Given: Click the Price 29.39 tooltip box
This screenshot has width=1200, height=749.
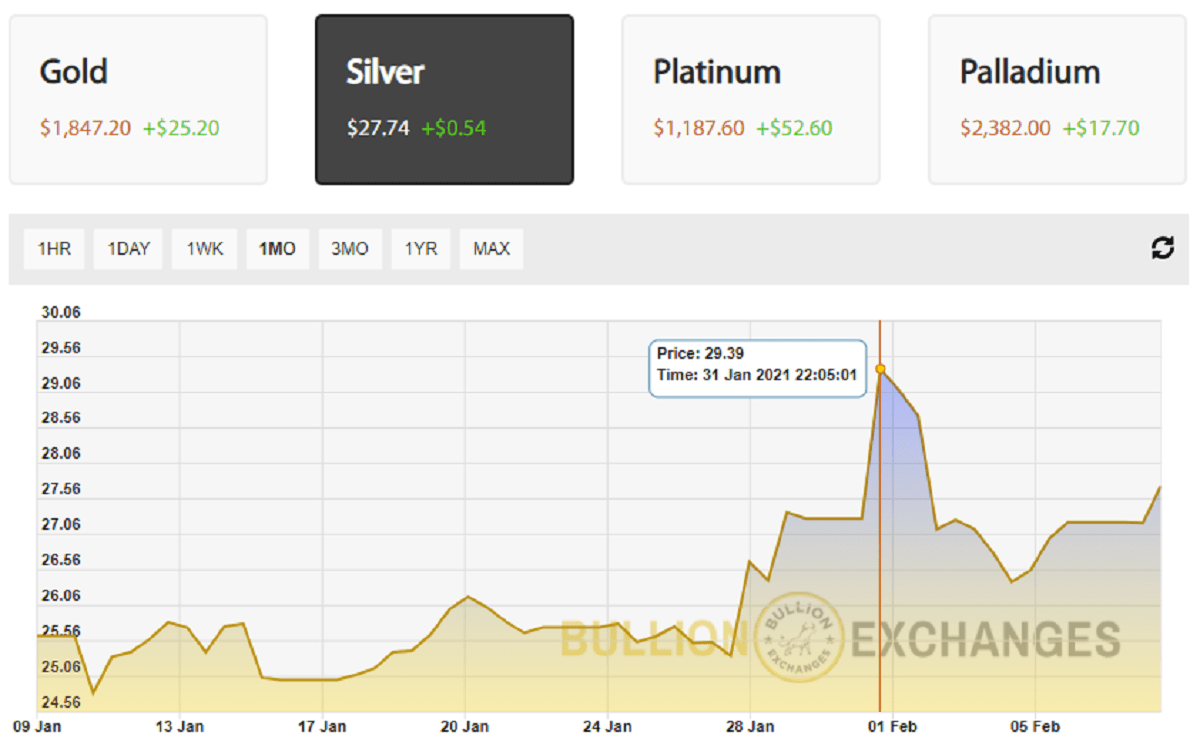Looking at the screenshot, I should coord(757,369).
